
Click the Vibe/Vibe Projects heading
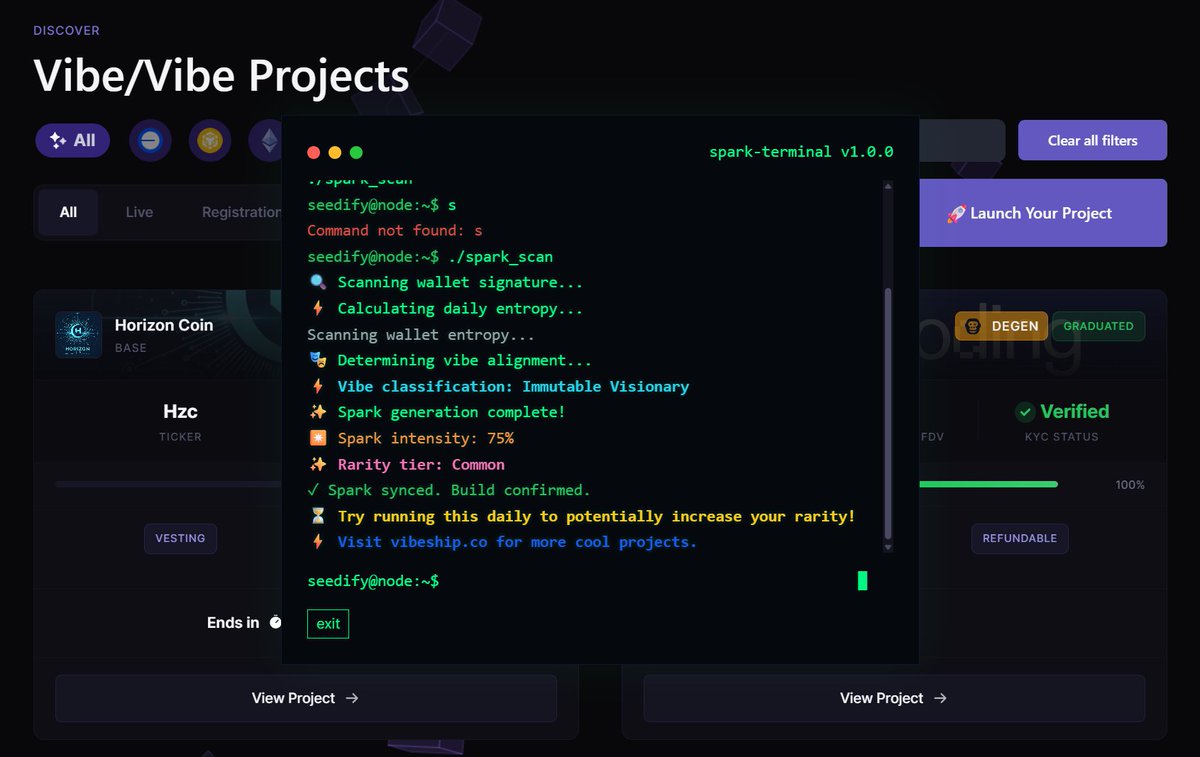221,75
